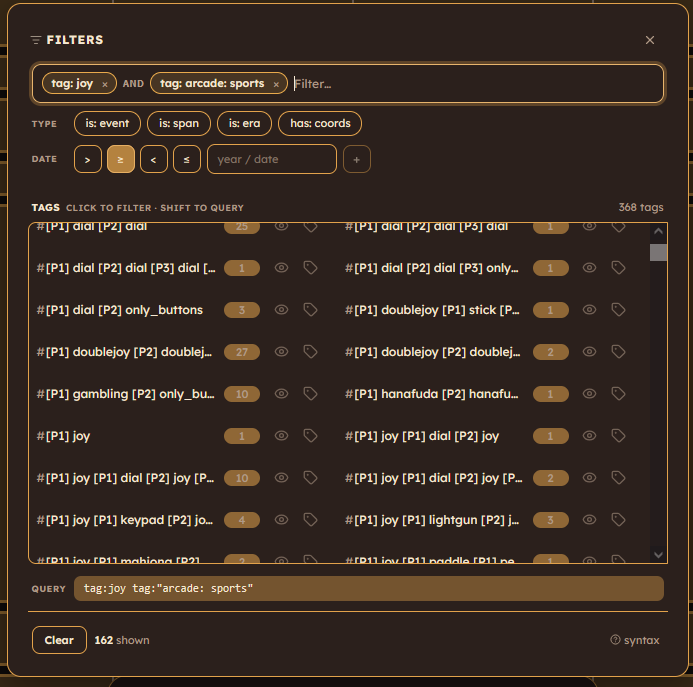The width and height of the screenshot is (693, 687).
Task: Filter by '#[P1] joy [P1] keypad [P2] jo...' tag
Action: [x=125, y=520]
